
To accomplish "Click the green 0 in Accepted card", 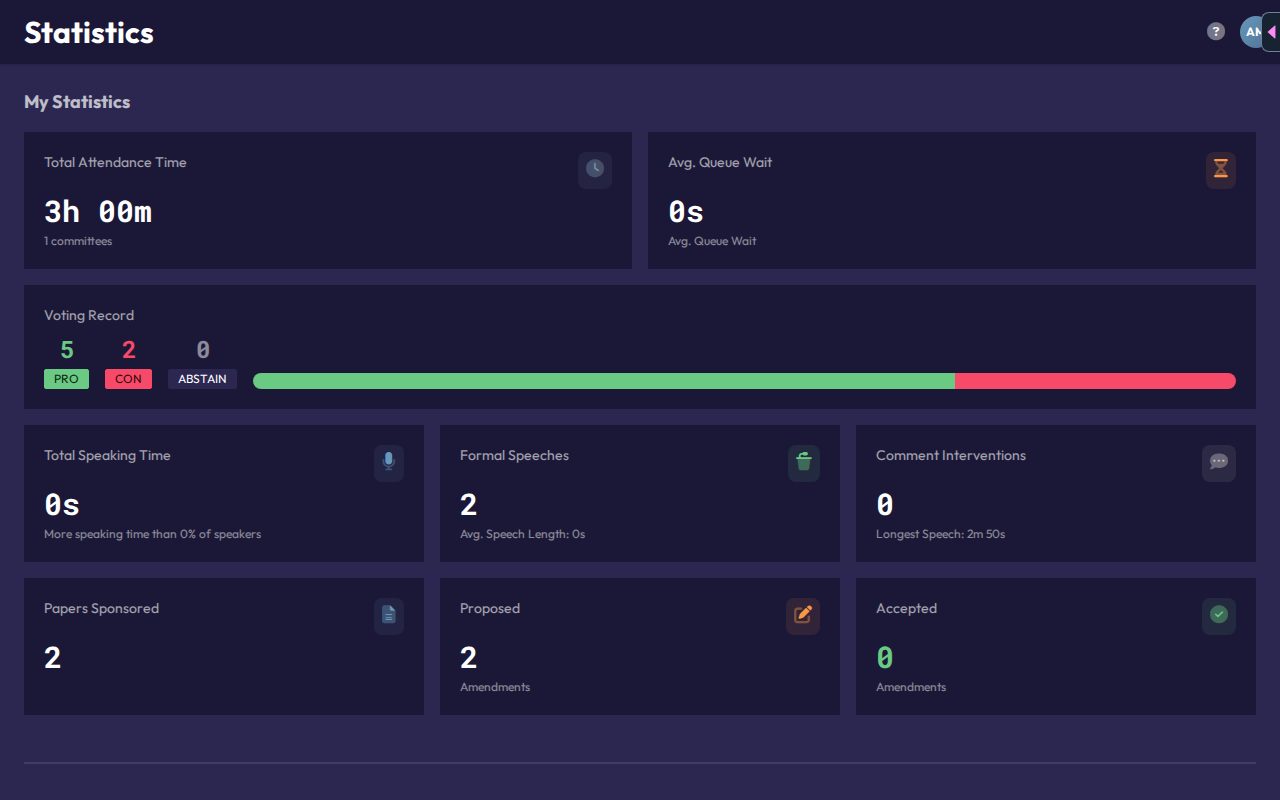I will click(x=885, y=658).
